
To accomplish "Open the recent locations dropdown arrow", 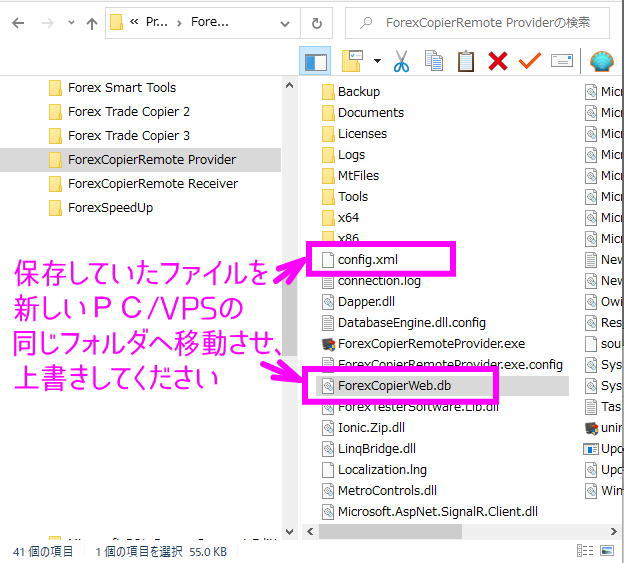I will click(71, 23).
